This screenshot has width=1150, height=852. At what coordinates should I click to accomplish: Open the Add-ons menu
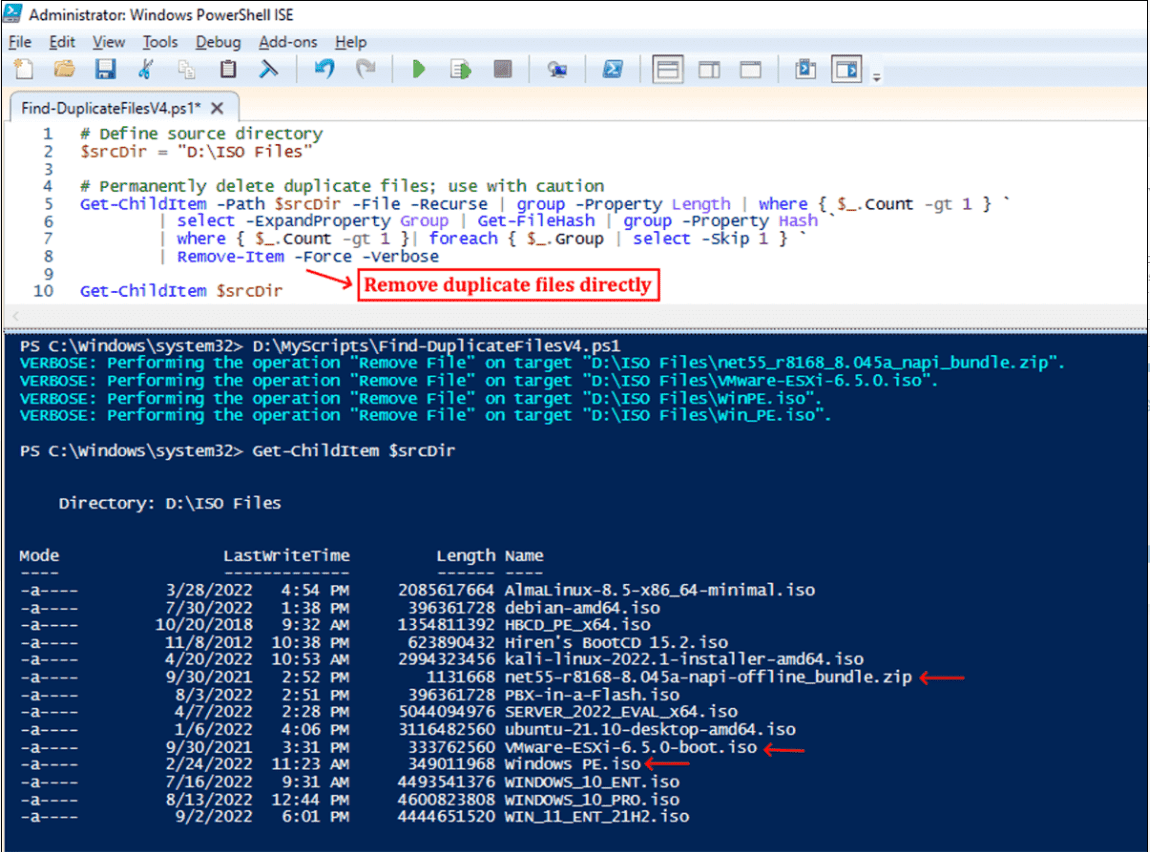pos(288,42)
